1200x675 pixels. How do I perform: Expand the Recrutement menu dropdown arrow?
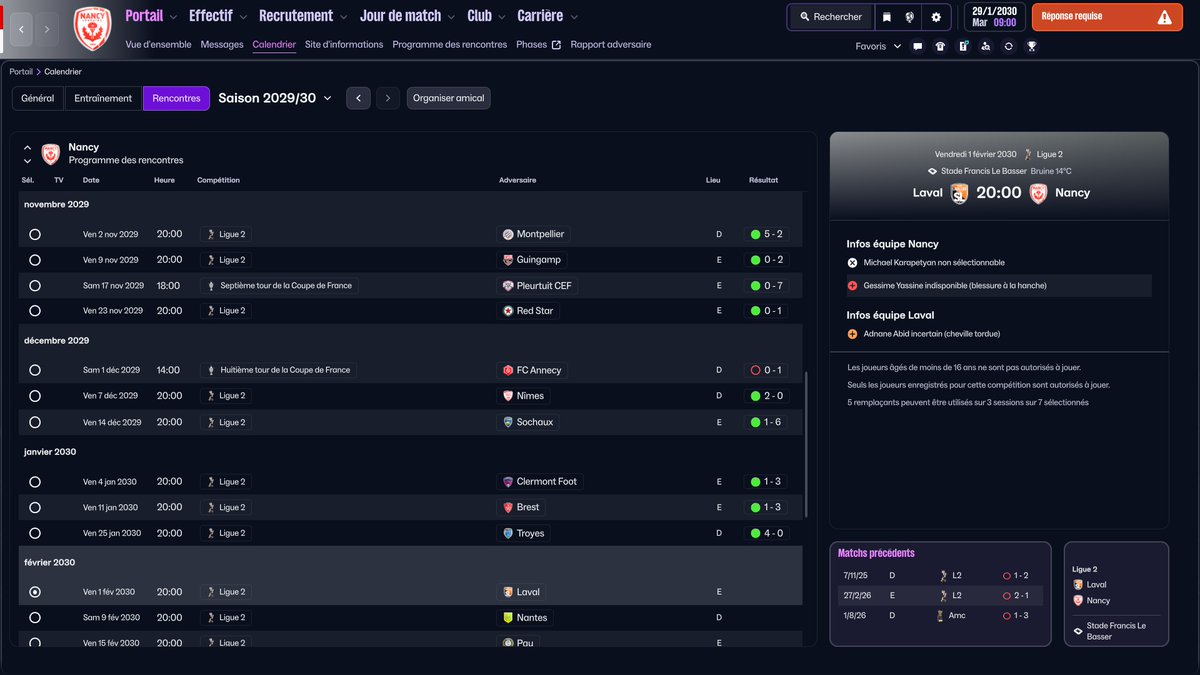pos(345,17)
